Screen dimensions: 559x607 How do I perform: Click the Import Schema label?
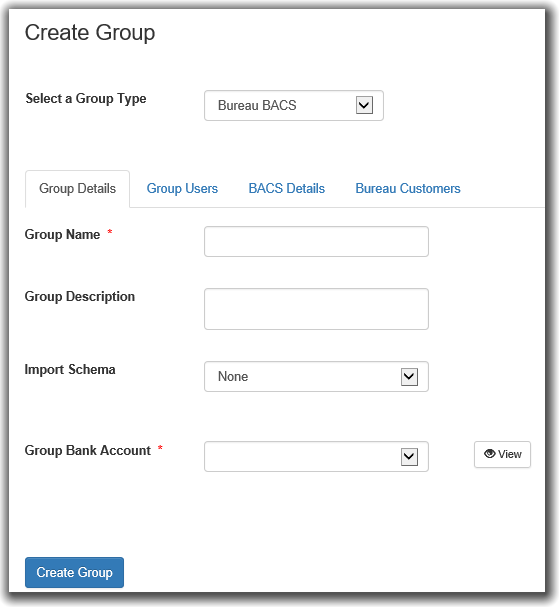tap(70, 369)
